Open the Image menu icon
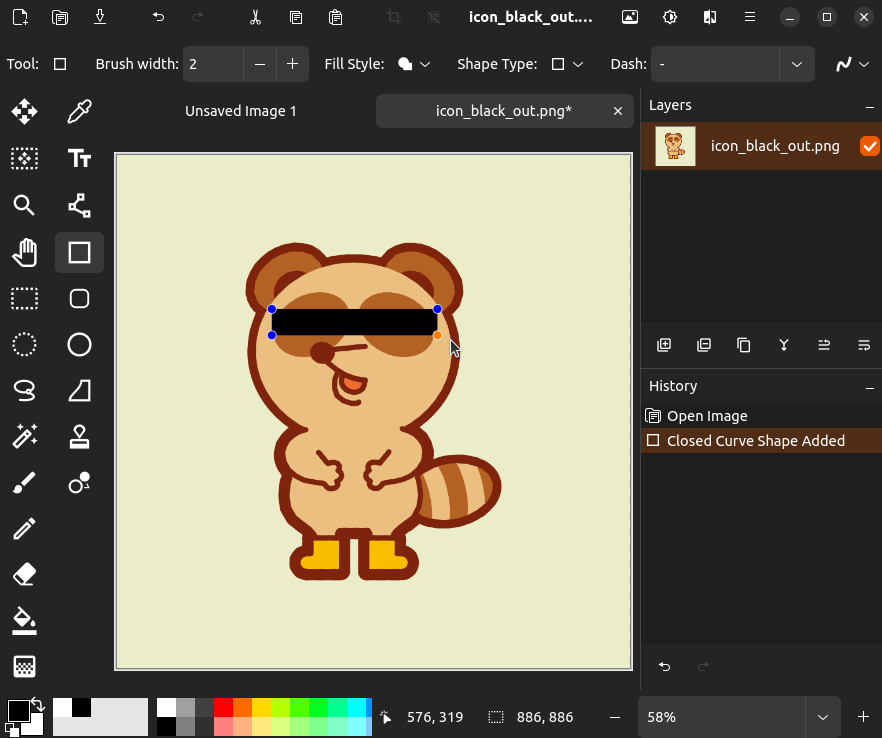The width and height of the screenshot is (882, 738). tap(630, 17)
